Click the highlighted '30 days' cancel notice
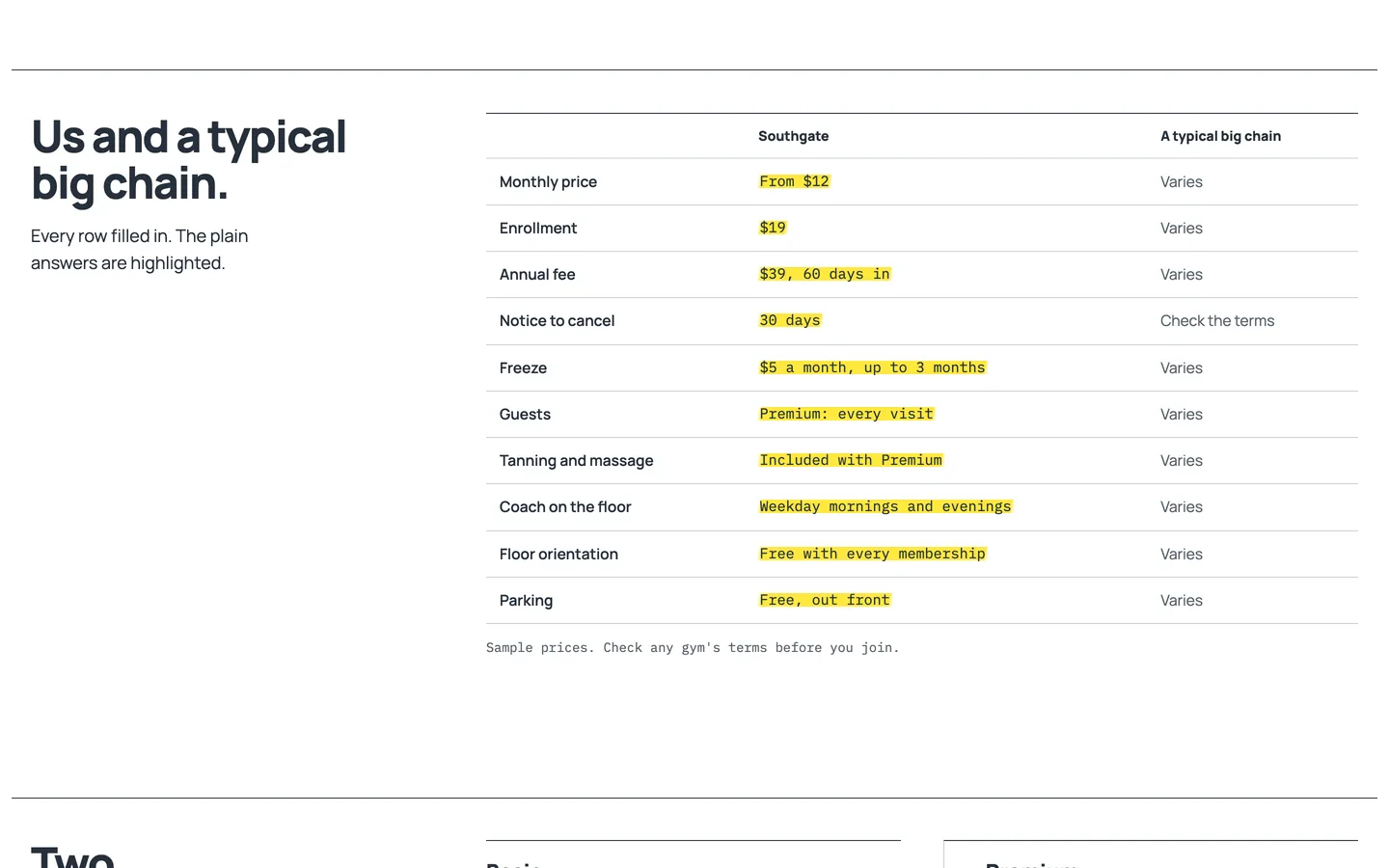Viewport: 1389px width, 868px height. tap(790, 320)
